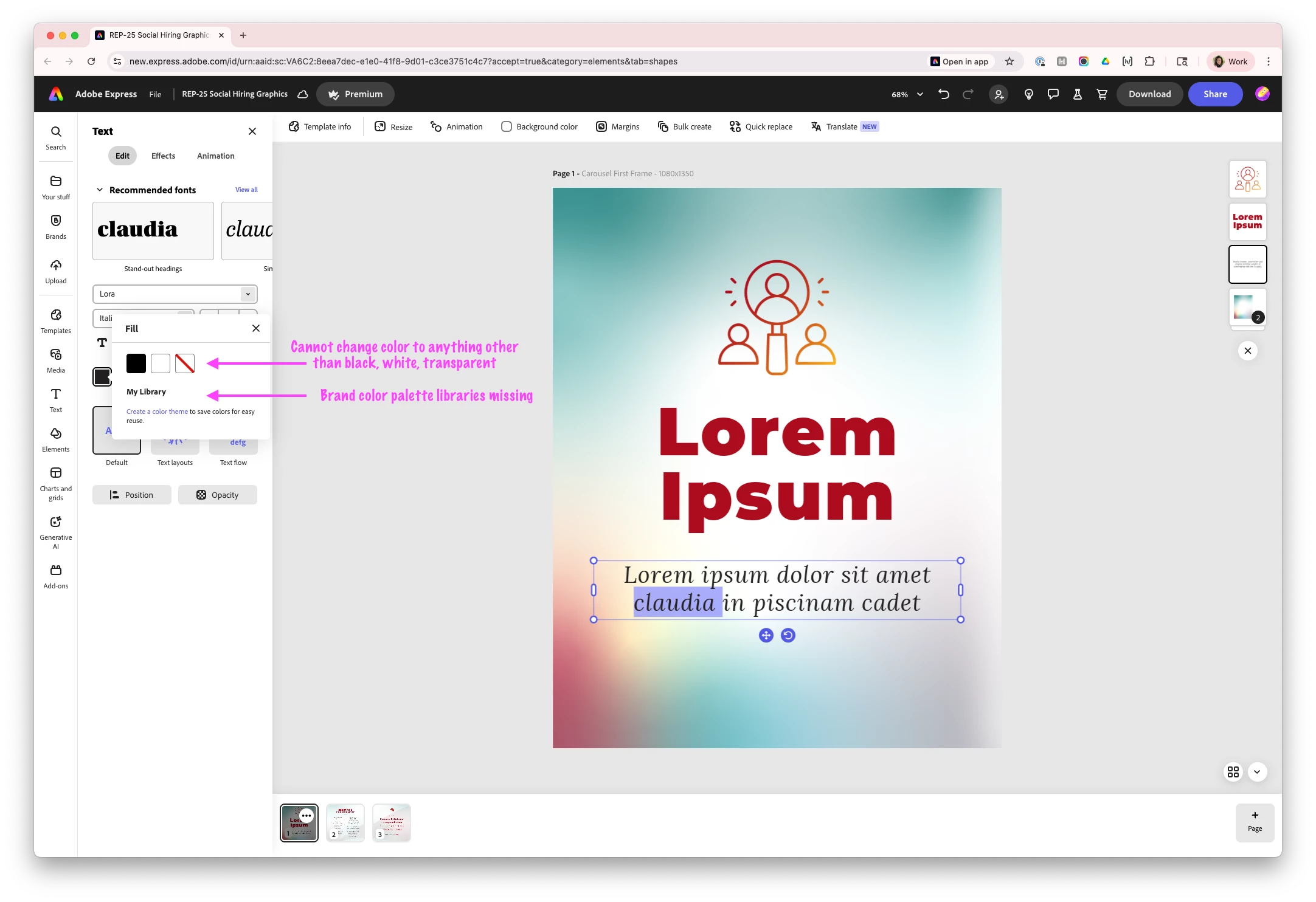The image size is (1316, 902).
Task: Open the grid view icon
Action: [x=1233, y=771]
